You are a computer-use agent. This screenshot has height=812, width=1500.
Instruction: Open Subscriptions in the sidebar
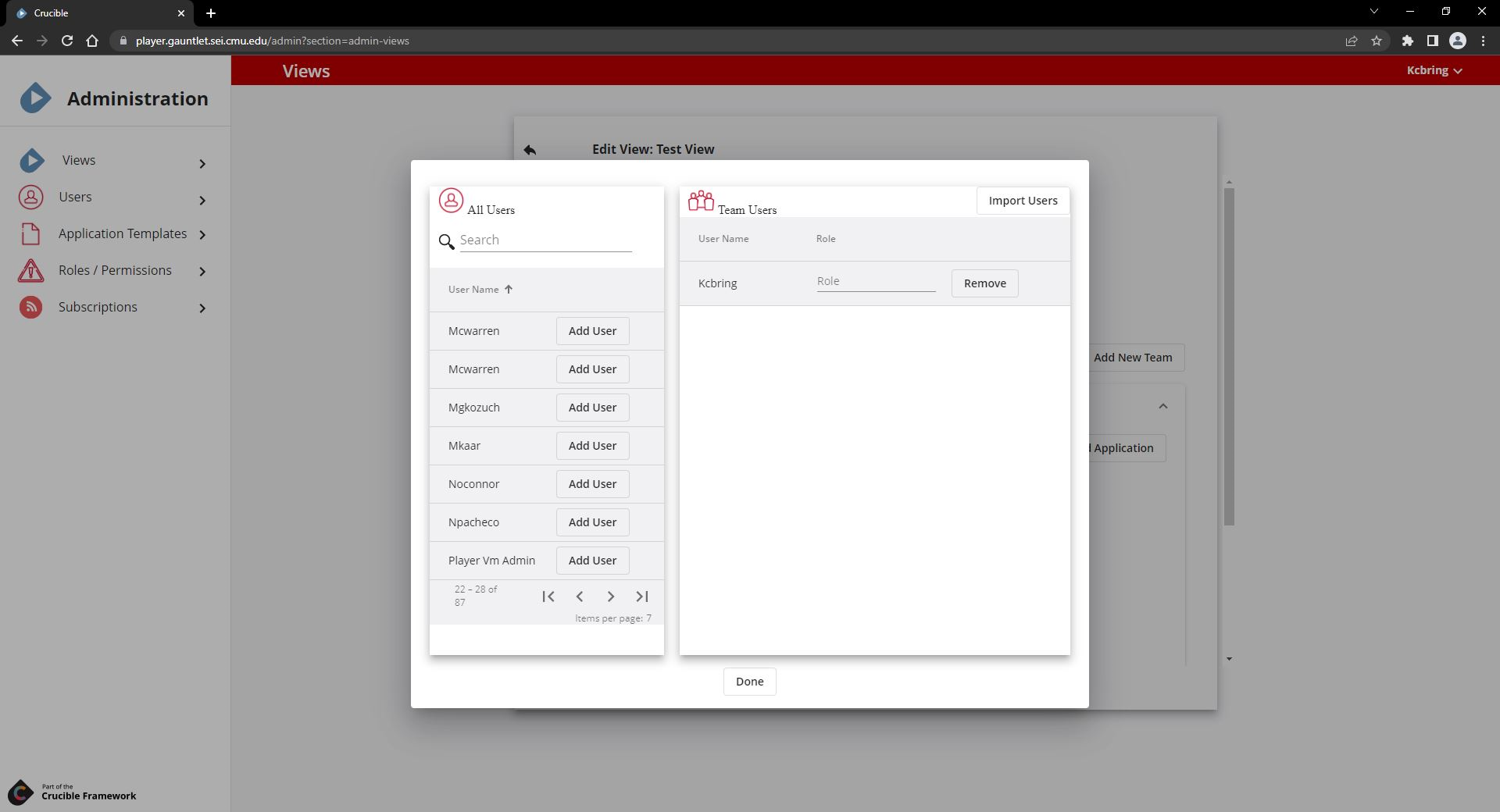point(98,307)
